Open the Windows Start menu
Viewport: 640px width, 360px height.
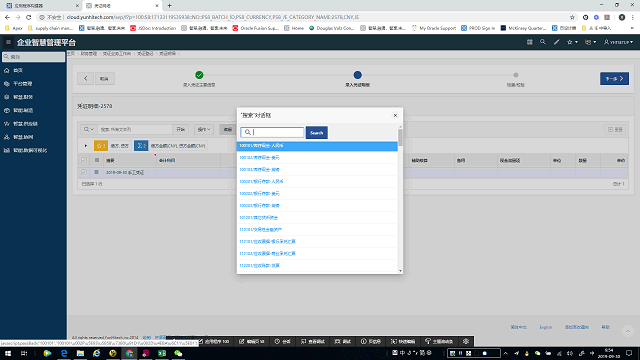(x=8, y=353)
